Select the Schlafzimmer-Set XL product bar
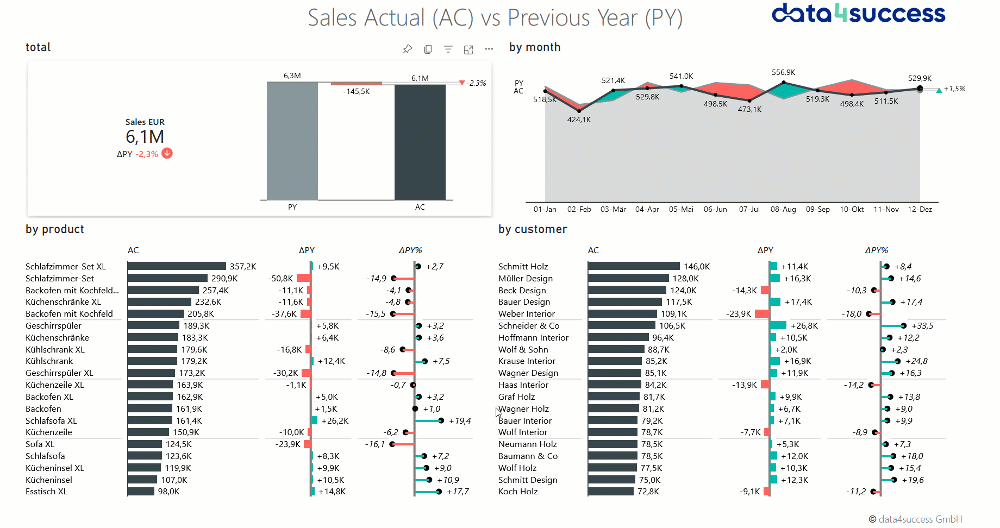 177,266
